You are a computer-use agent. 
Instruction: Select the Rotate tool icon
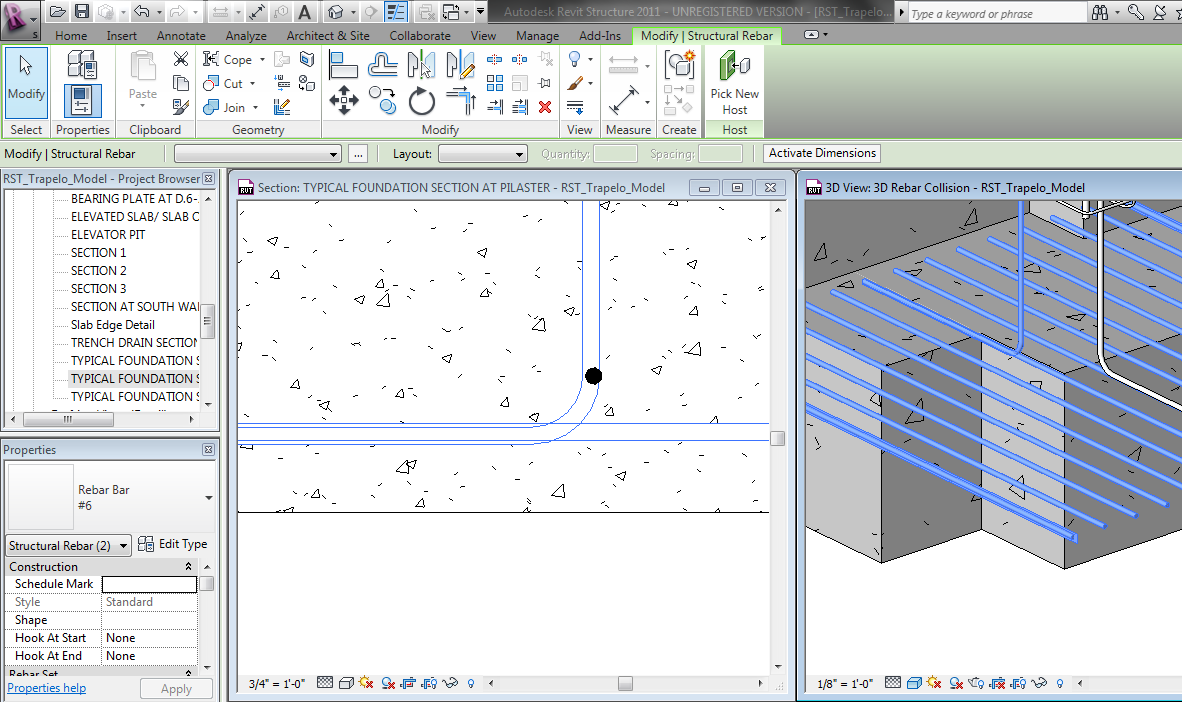[x=421, y=100]
